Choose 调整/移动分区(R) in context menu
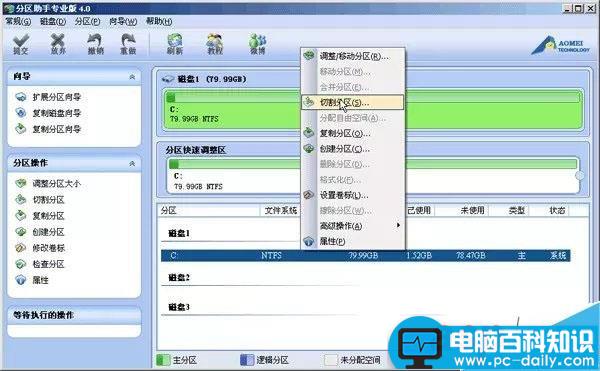 coord(352,56)
